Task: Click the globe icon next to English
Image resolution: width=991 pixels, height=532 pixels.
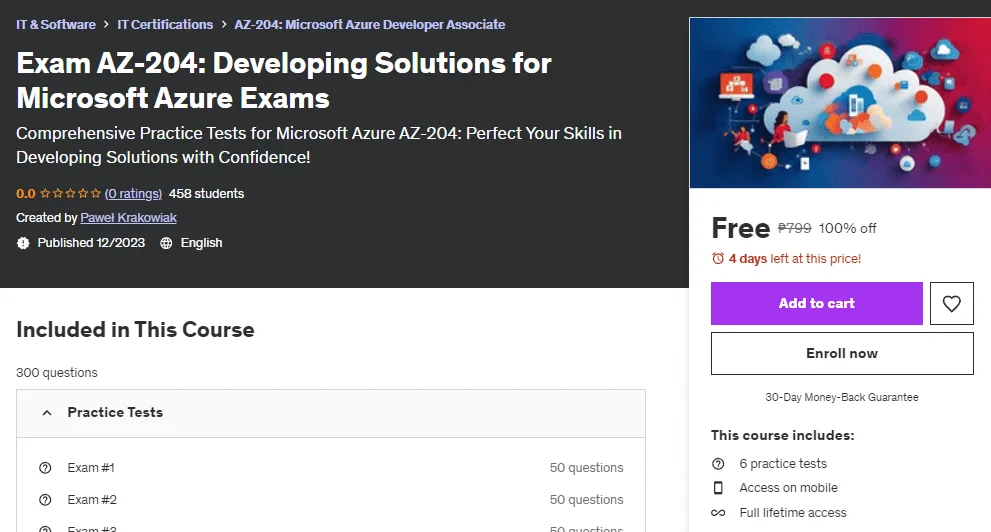Action: click(x=166, y=243)
